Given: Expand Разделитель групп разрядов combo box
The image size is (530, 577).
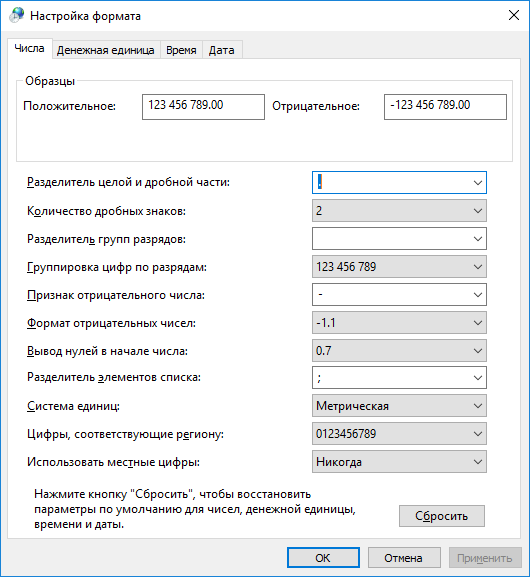Looking at the screenshot, I should pos(399,238).
